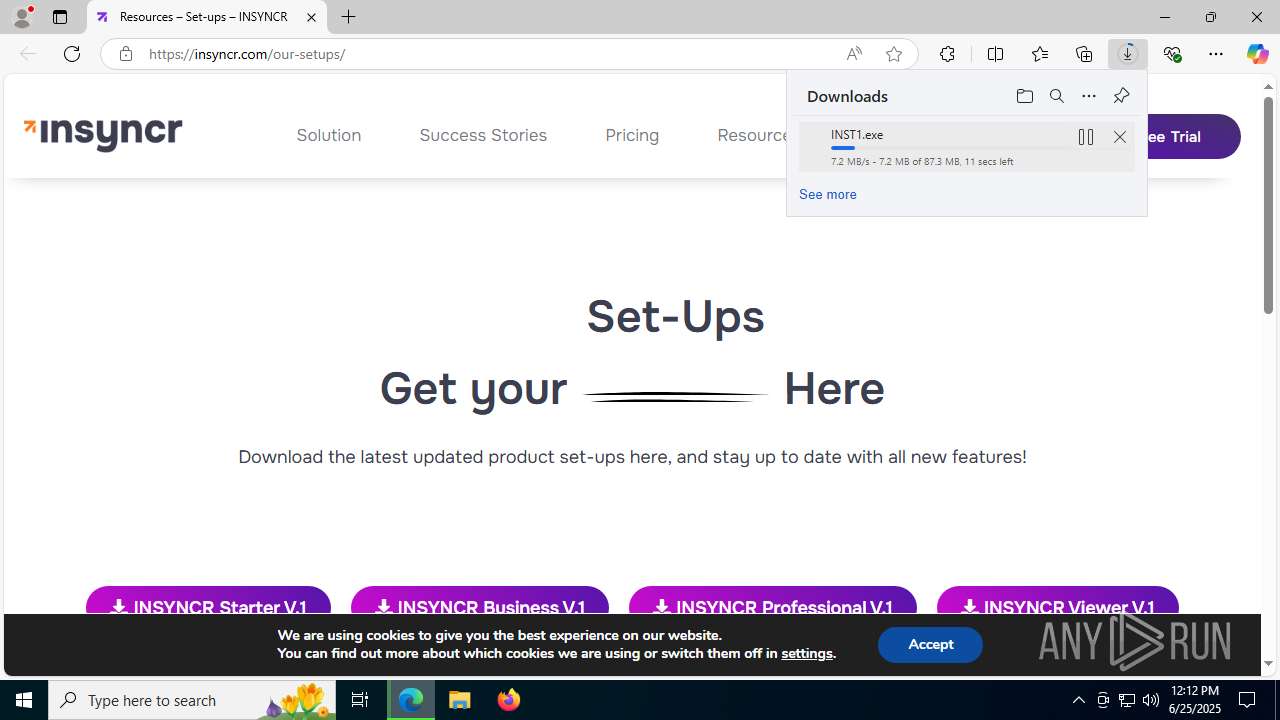Pin the Downloads panel
Screen dimensions: 1280x720
pos(1121,96)
